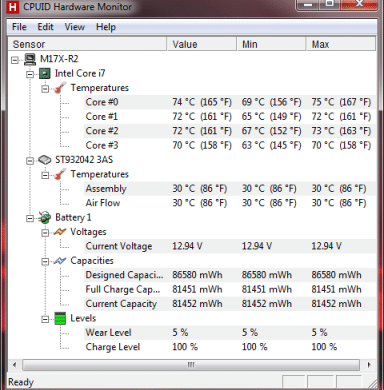The image size is (384, 390).
Task: Click the Battery 1 icon
Action: 45,218
